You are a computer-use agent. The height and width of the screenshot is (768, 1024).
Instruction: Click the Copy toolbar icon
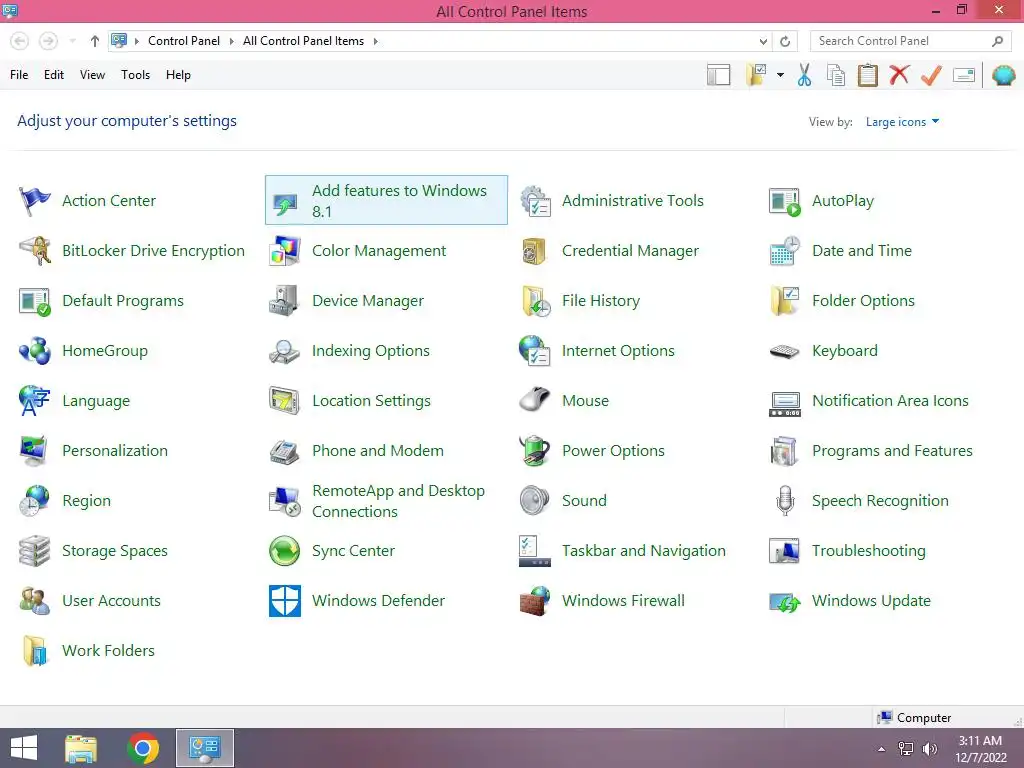(x=836, y=75)
